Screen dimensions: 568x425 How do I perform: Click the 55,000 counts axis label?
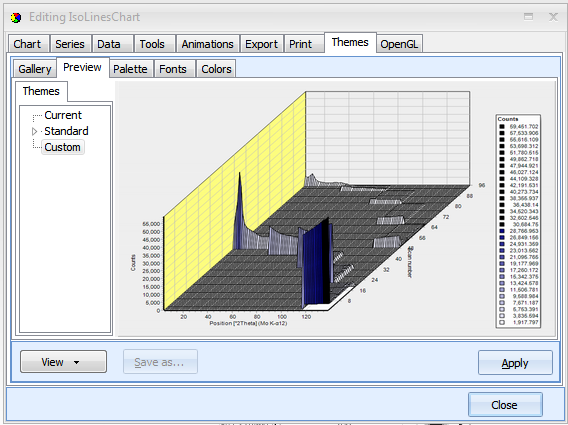[151, 224]
